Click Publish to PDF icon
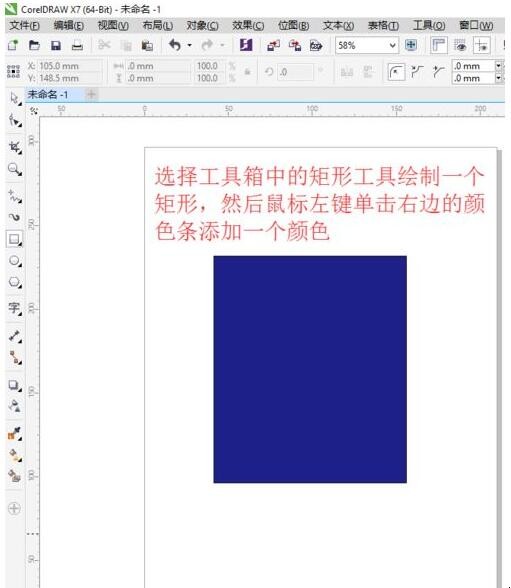 (316, 46)
